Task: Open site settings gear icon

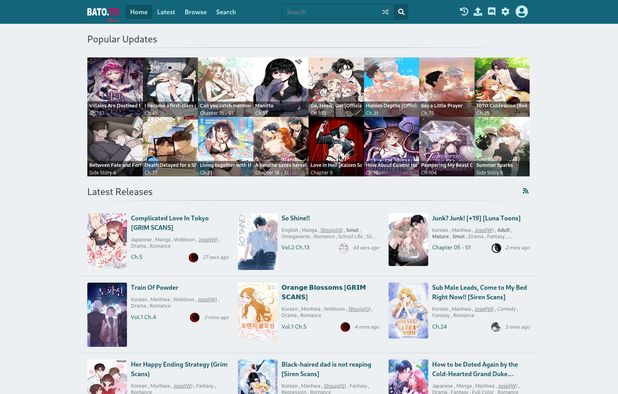Action: (505, 12)
